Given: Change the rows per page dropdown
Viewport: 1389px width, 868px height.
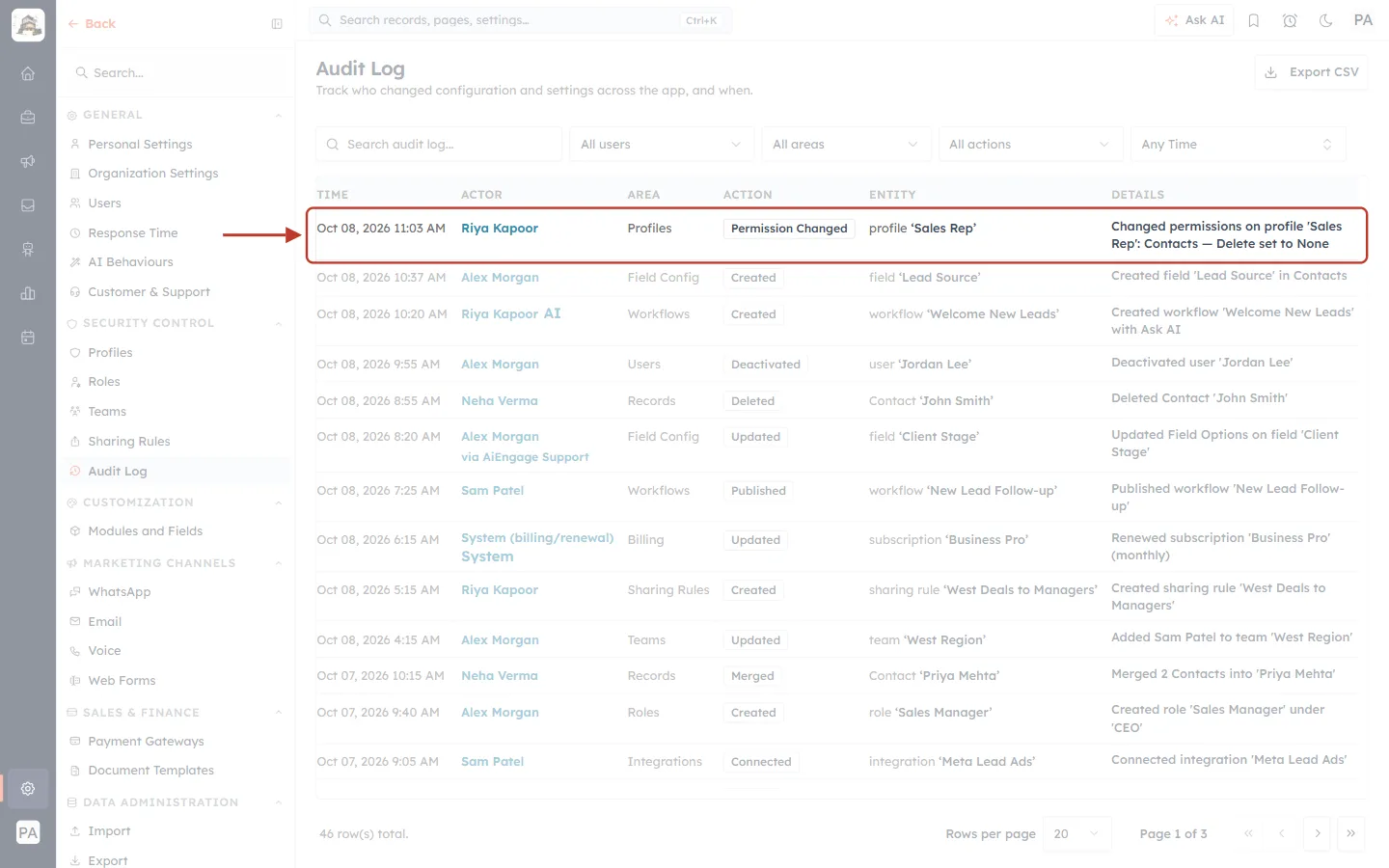Looking at the screenshot, I should pos(1077,833).
